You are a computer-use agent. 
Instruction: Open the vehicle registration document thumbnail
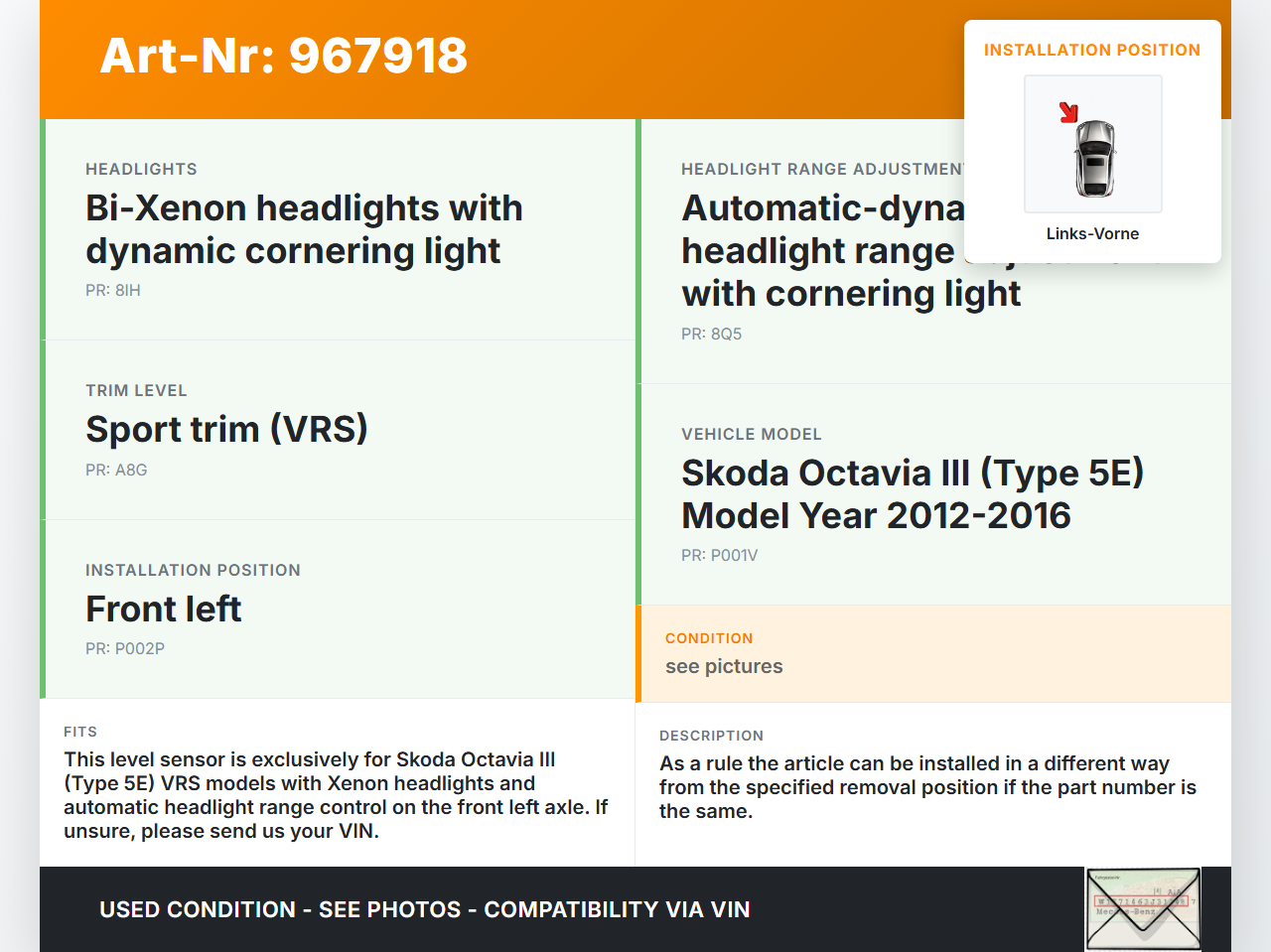point(1144,909)
